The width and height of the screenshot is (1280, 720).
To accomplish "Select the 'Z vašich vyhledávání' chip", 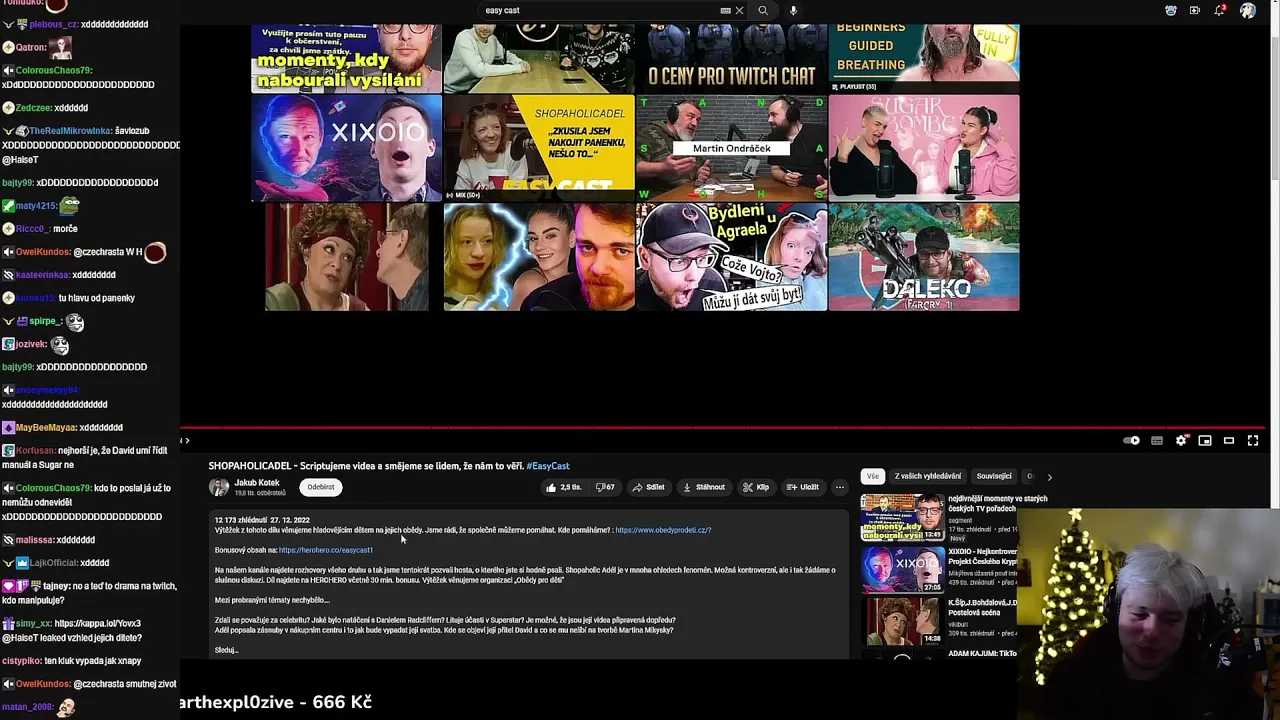I will (x=928, y=476).
